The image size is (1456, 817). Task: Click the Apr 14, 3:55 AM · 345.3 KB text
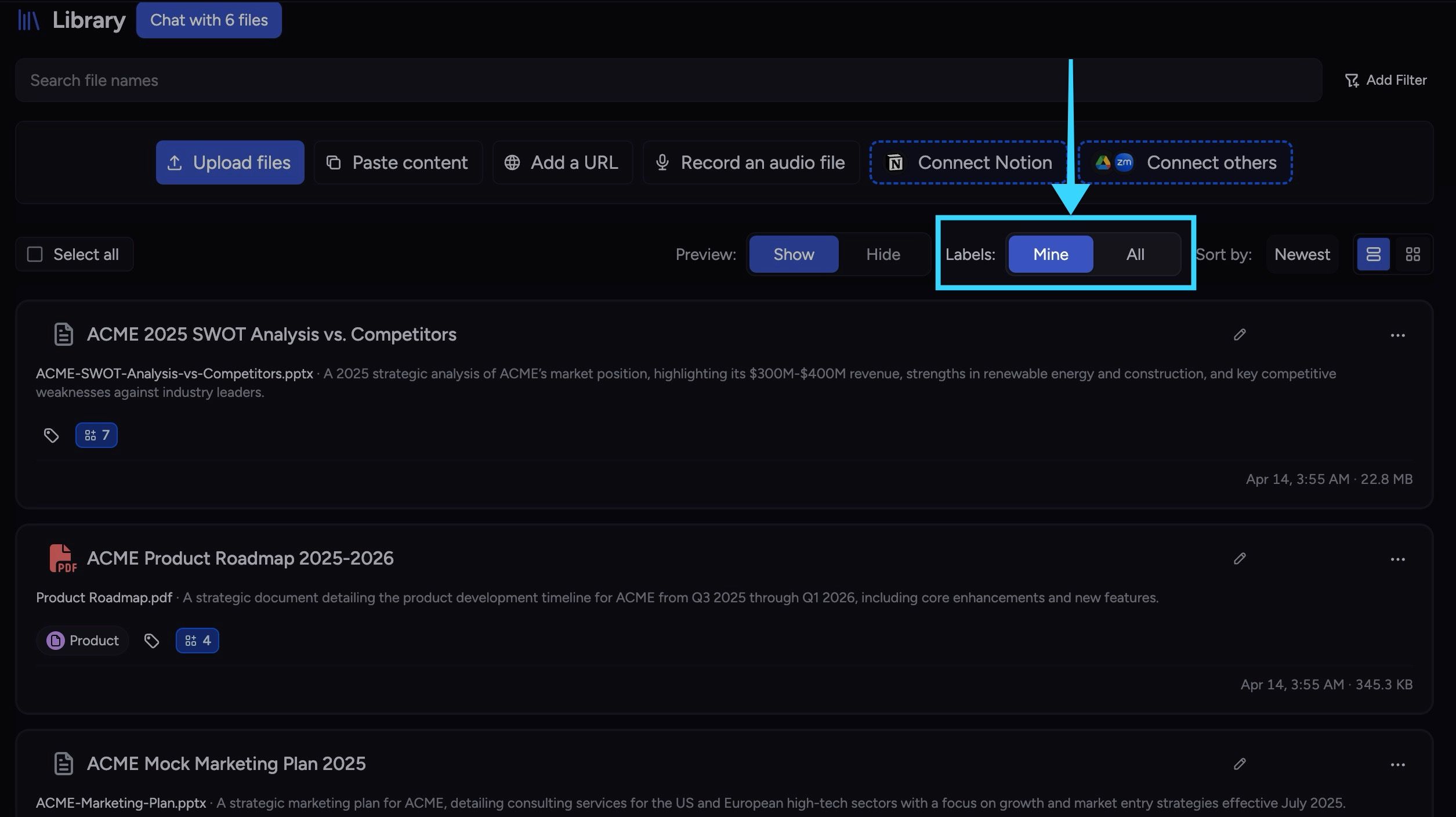(x=1327, y=685)
